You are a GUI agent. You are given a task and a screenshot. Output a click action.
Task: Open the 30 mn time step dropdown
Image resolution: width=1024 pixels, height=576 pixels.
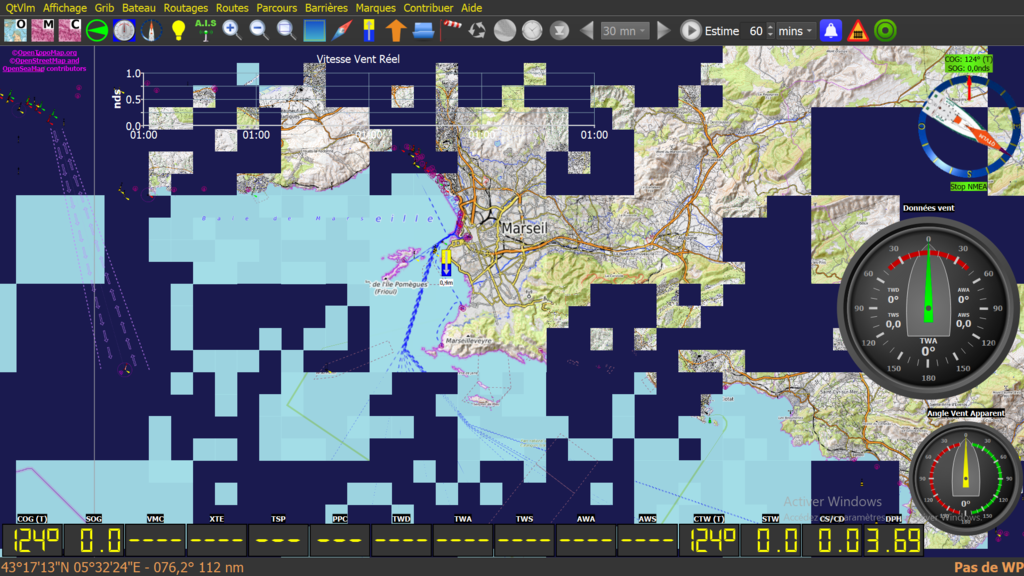[x=624, y=31]
